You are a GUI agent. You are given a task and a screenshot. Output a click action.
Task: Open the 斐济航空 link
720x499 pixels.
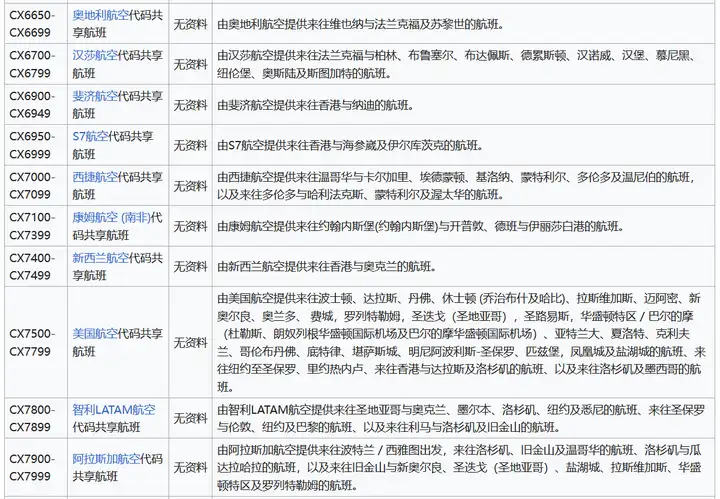(95, 96)
